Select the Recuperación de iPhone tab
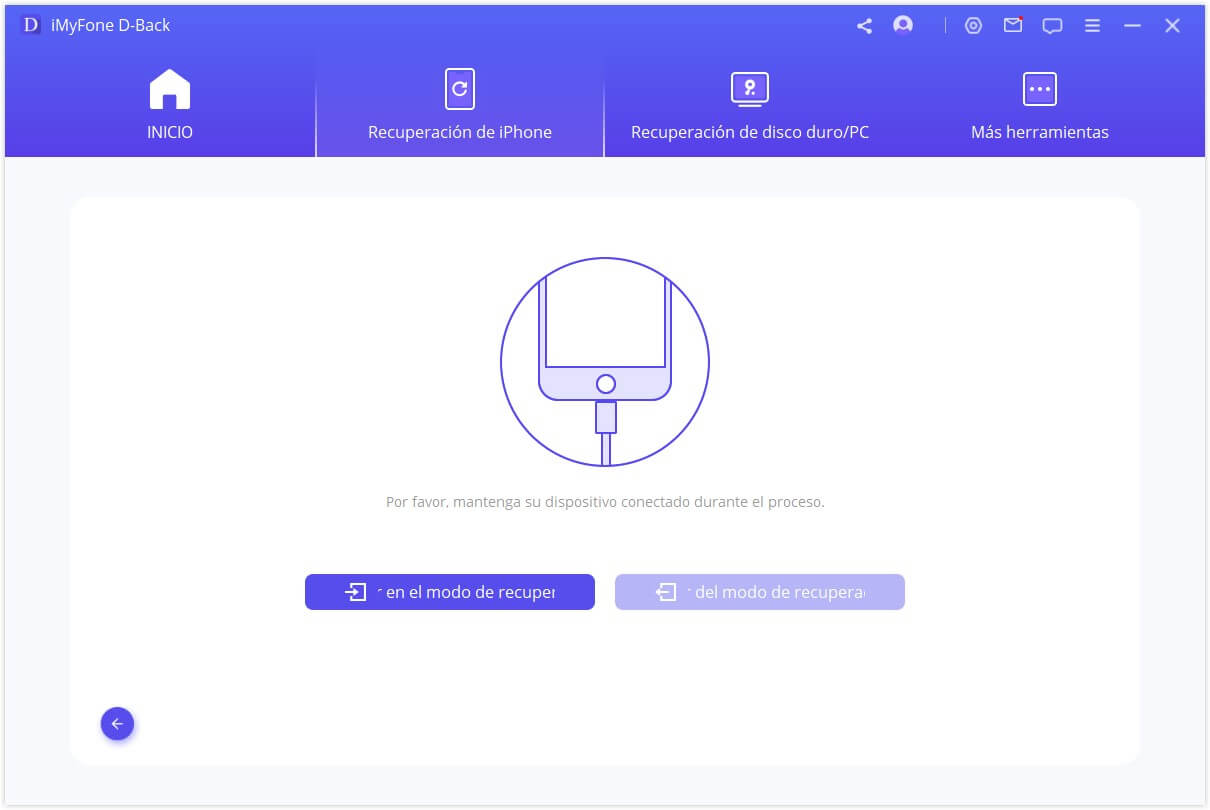 click(460, 105)
